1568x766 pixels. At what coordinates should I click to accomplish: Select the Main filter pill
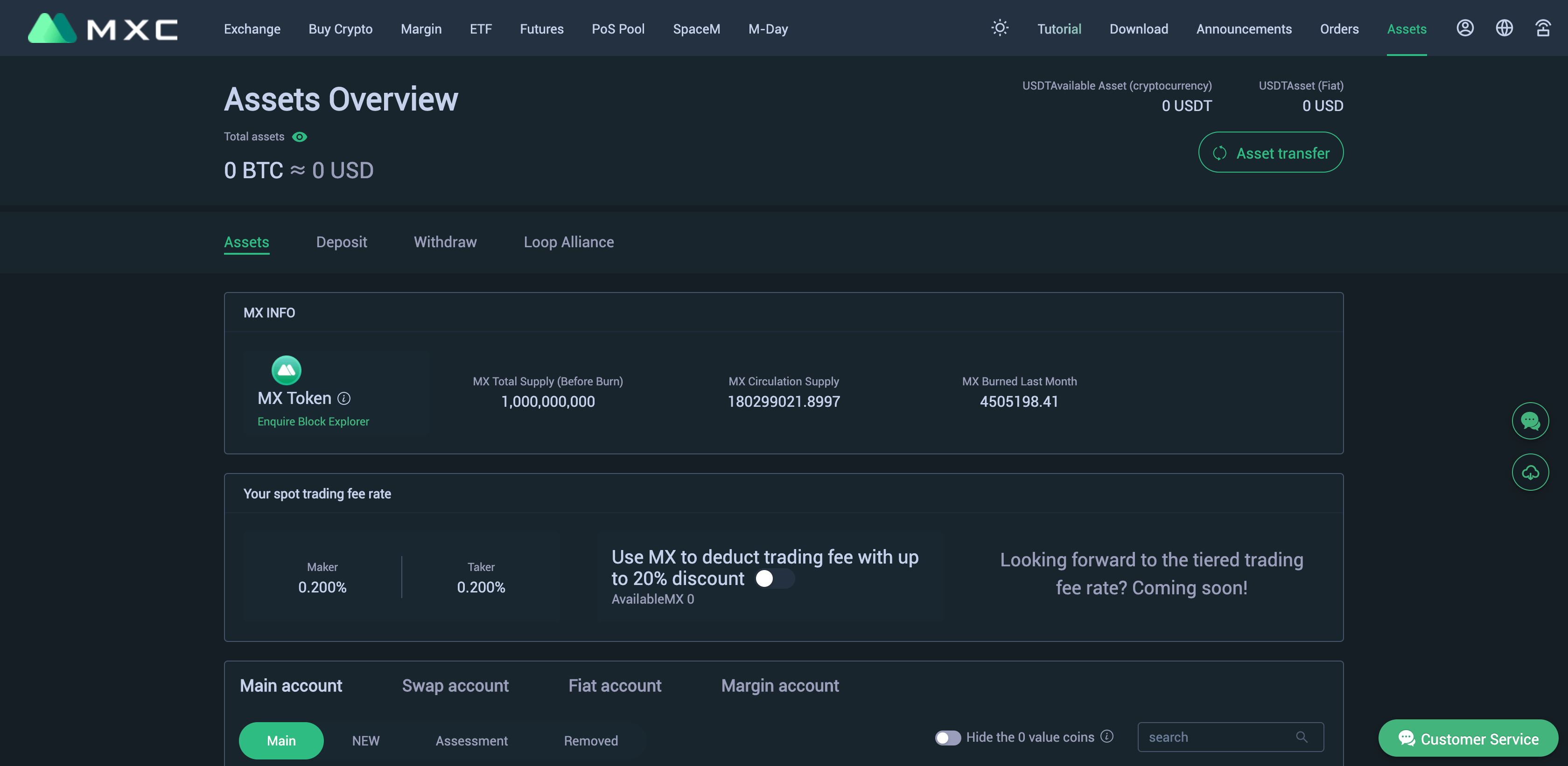(x=280, y=740)
